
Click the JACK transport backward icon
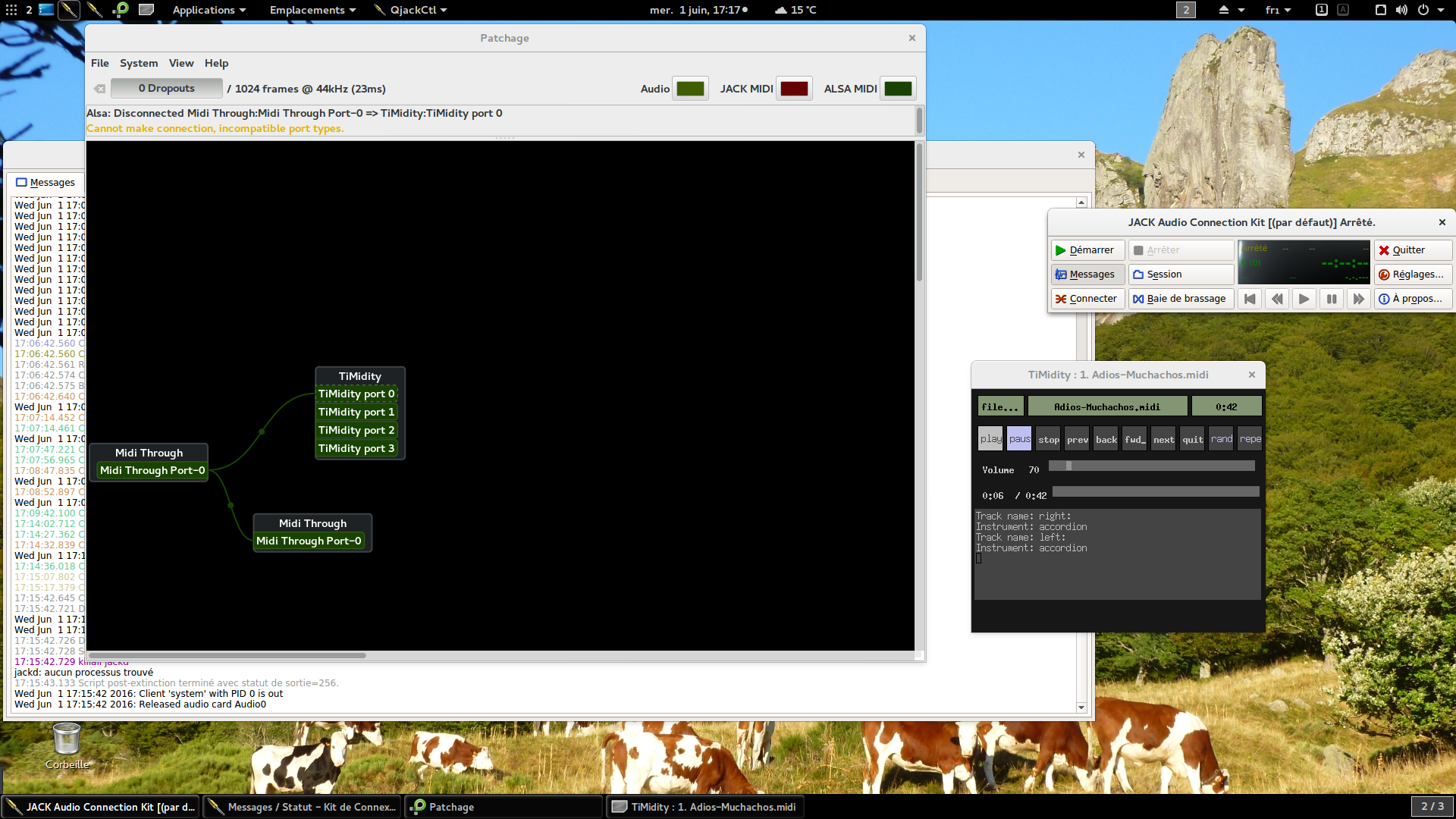pos(1277,299)
